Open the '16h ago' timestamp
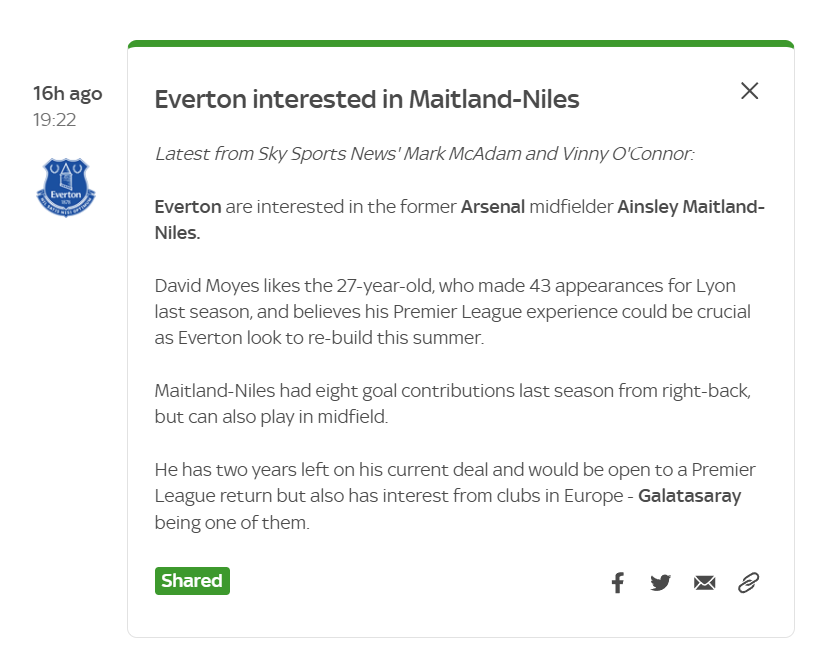This screenshot has height=664, width=821. pyautogui.click(x=68, y=94)
